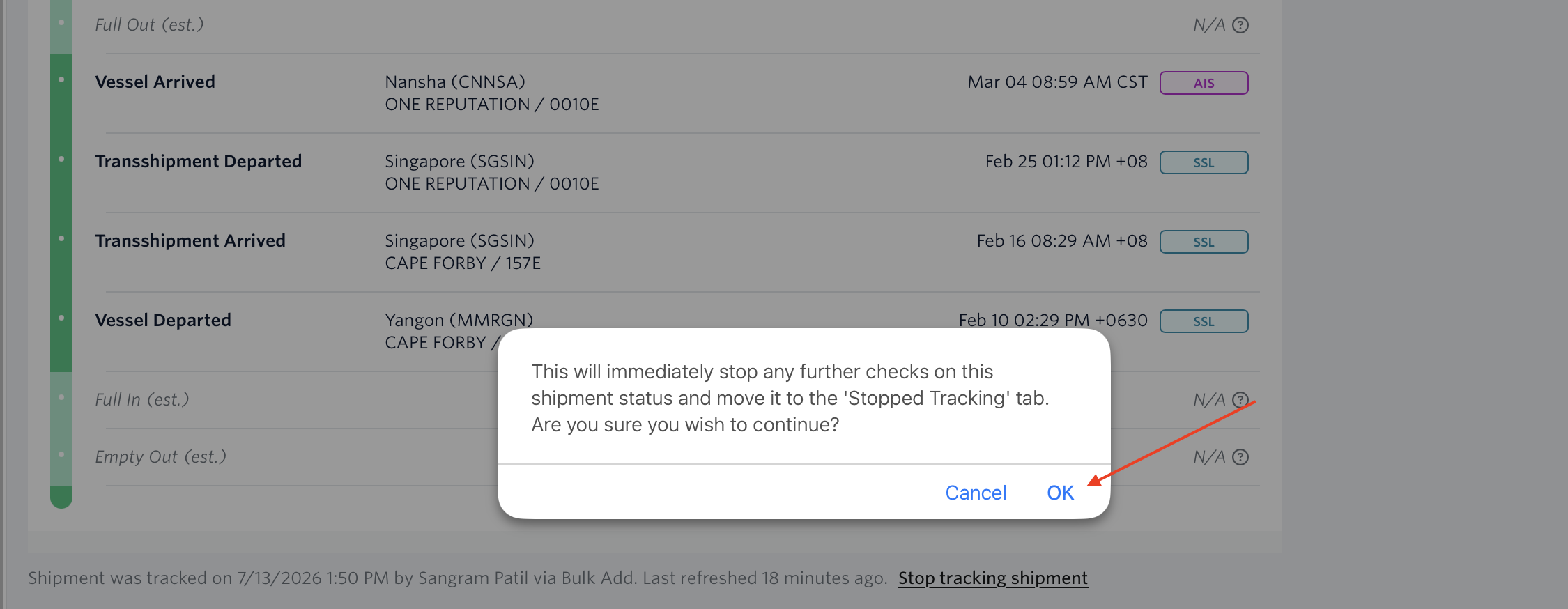Click the Yangon (MMRGN) location text
This screenshot has width=1568, height=609.
[x=459, y=320]
